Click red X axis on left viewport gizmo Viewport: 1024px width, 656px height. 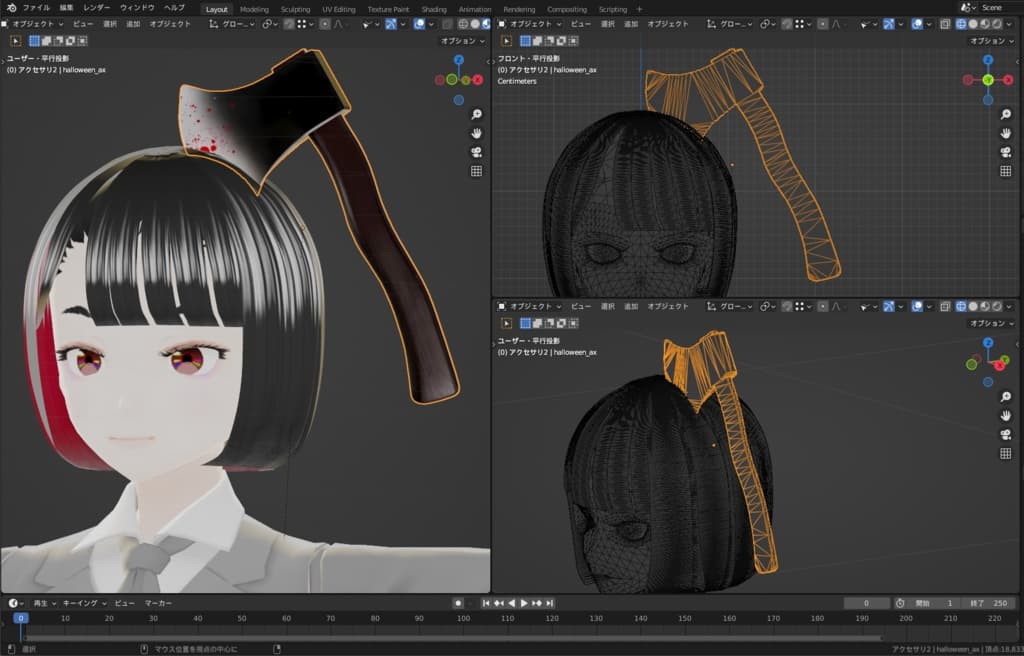(478, 79)
